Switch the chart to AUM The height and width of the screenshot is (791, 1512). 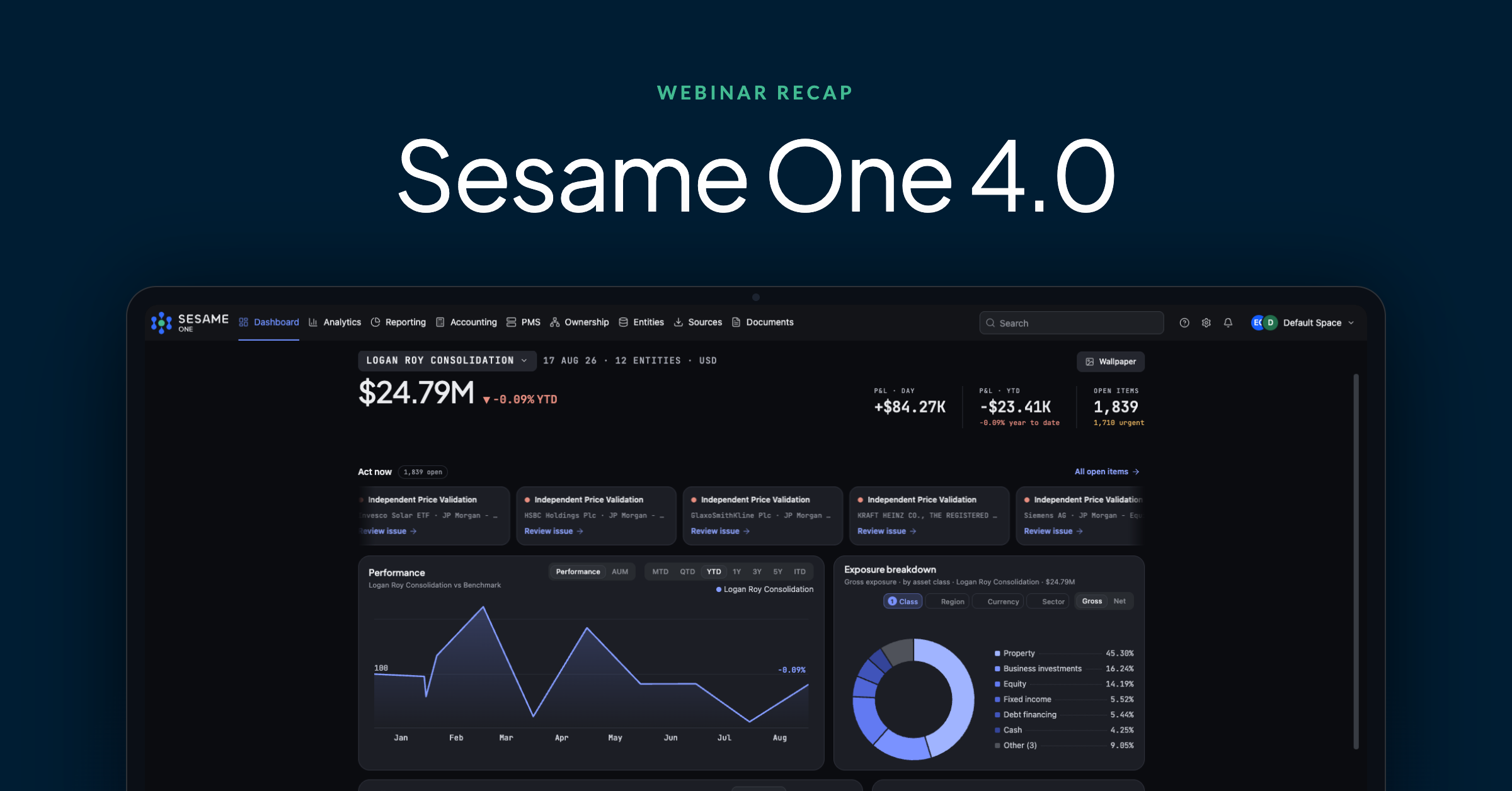(620, 572)
